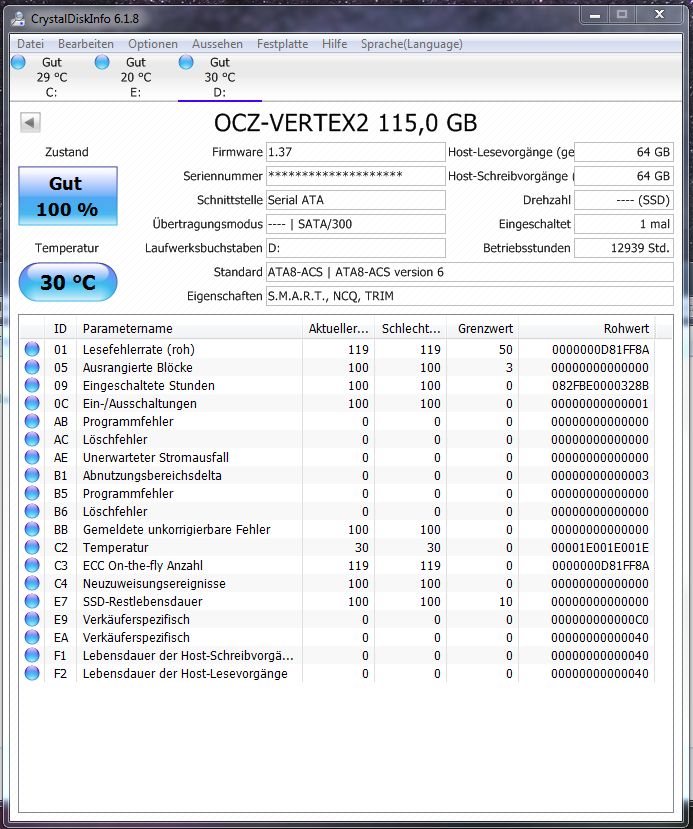This screenshot has height=829, width=693.
Task: Open the Optionen menu
Action: point(153,44)
